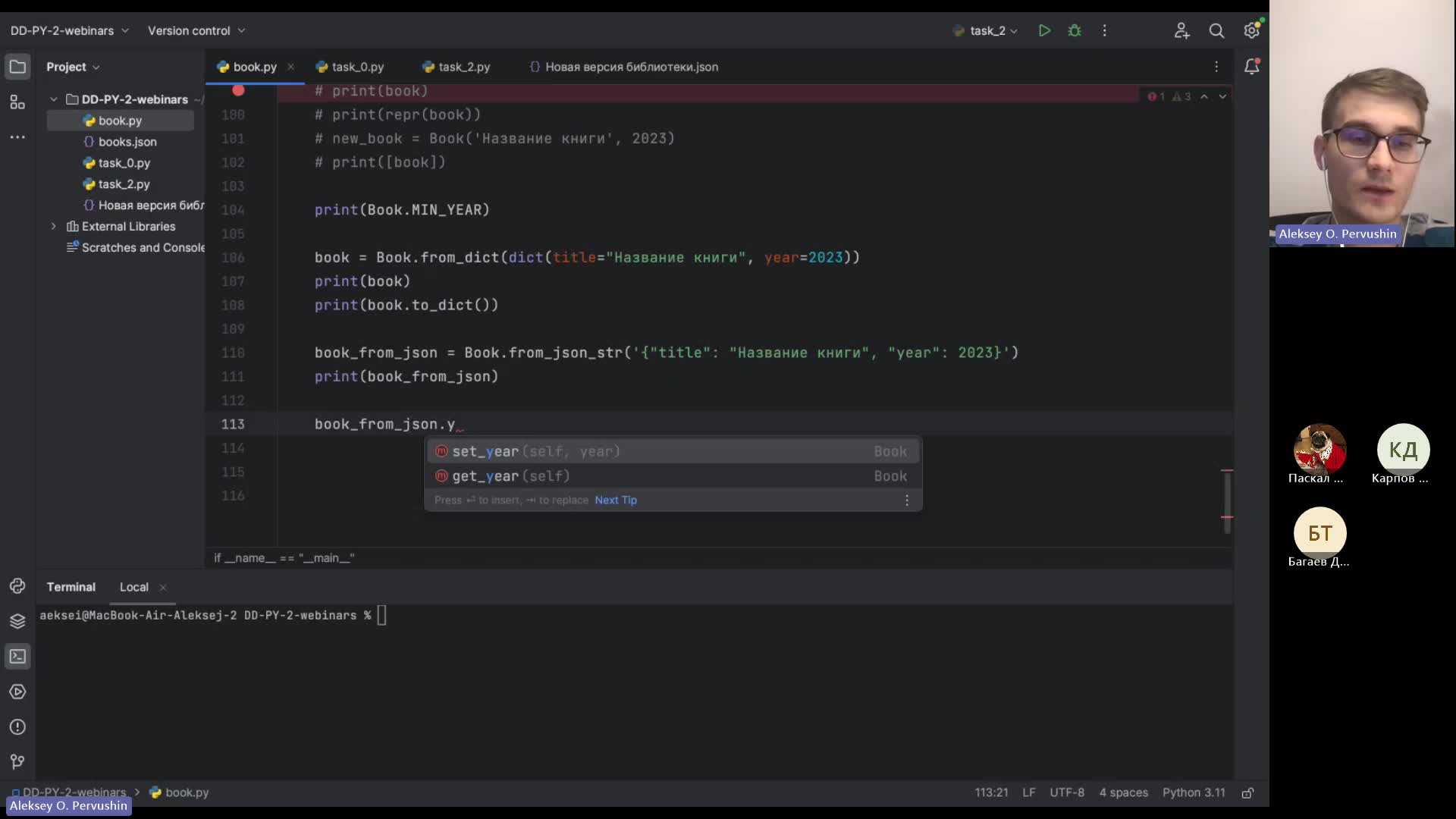Jump to previous highlighted error arrow
1456x819 pixels.
[x=1204, y=96]
